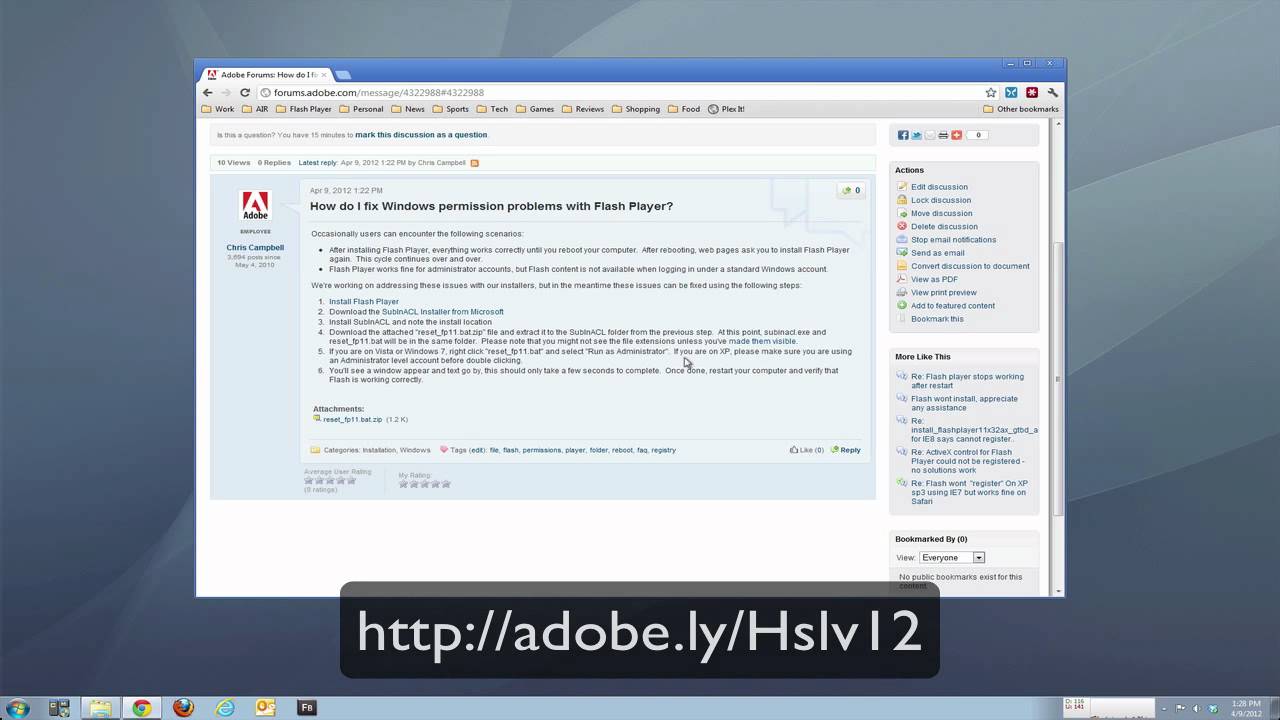Click the Like (0) link
Viewport: 1280px width, 720px height.
coord(807,450)
